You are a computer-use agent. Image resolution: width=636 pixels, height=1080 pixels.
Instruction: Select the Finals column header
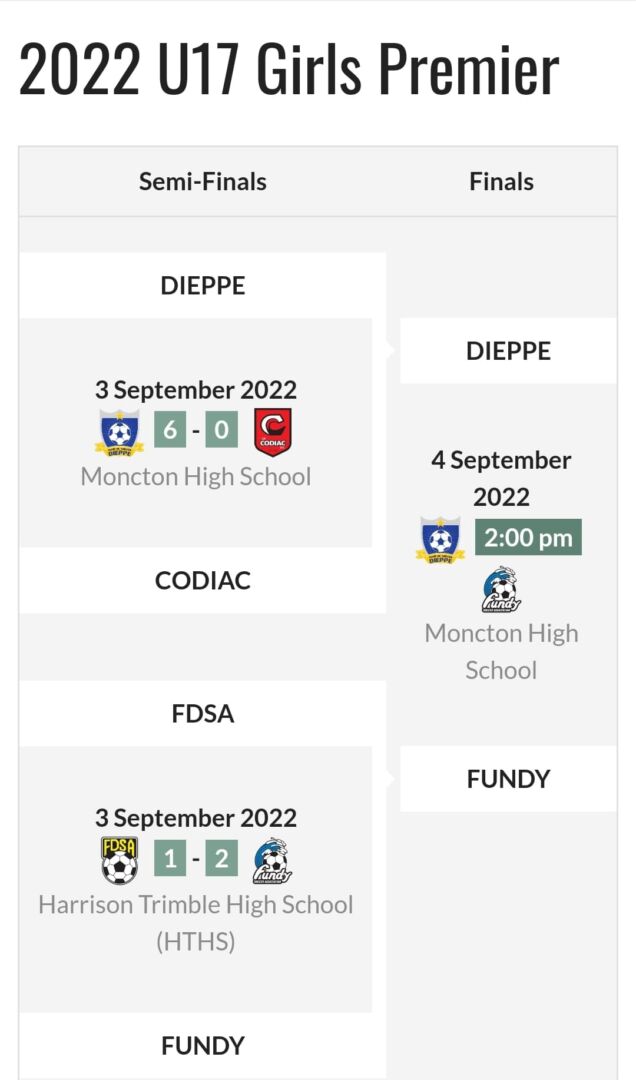(502, 181)
